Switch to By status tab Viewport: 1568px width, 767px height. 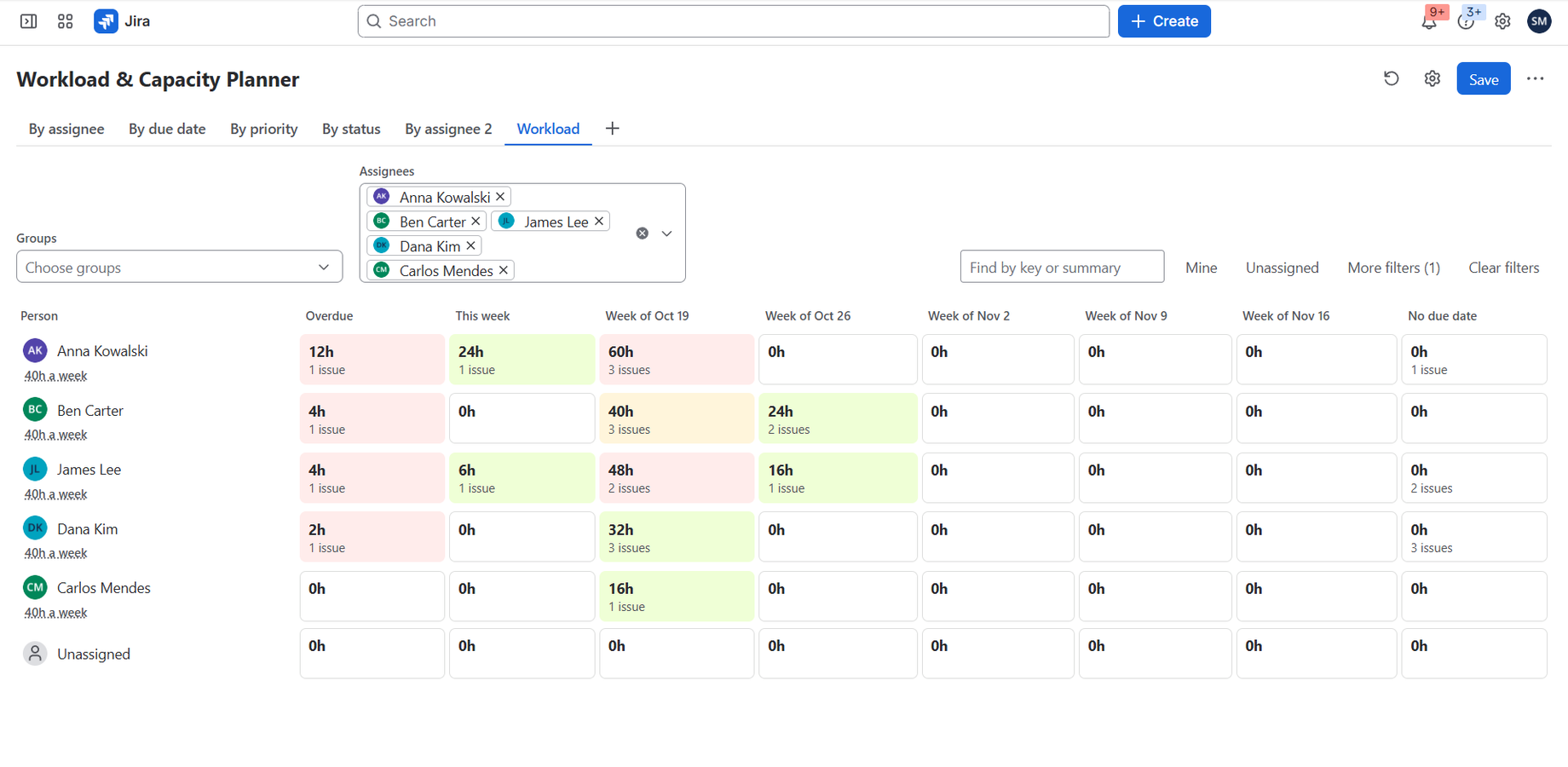click(x=351, y=129)
